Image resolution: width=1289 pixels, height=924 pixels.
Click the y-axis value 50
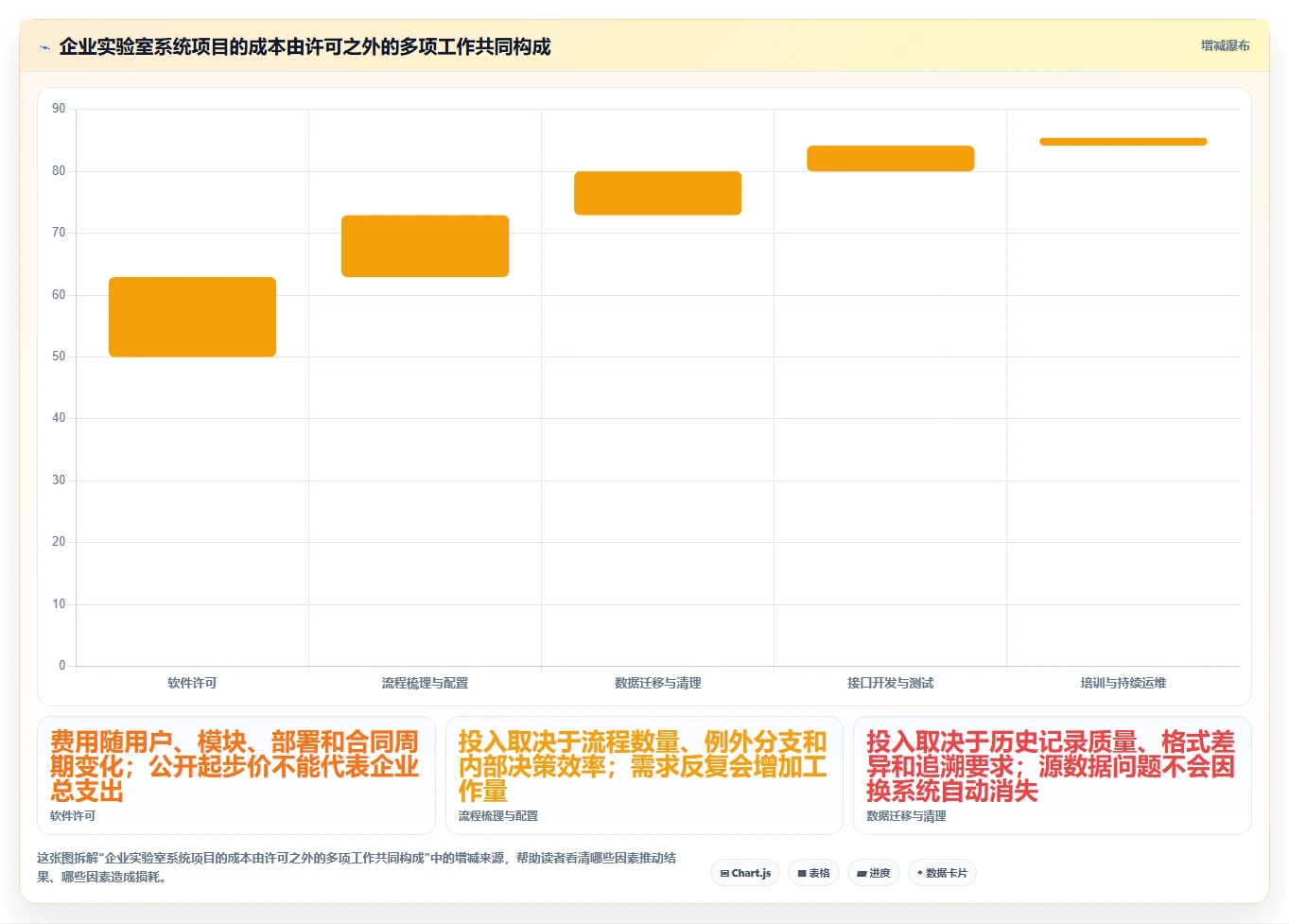(59, 357)
